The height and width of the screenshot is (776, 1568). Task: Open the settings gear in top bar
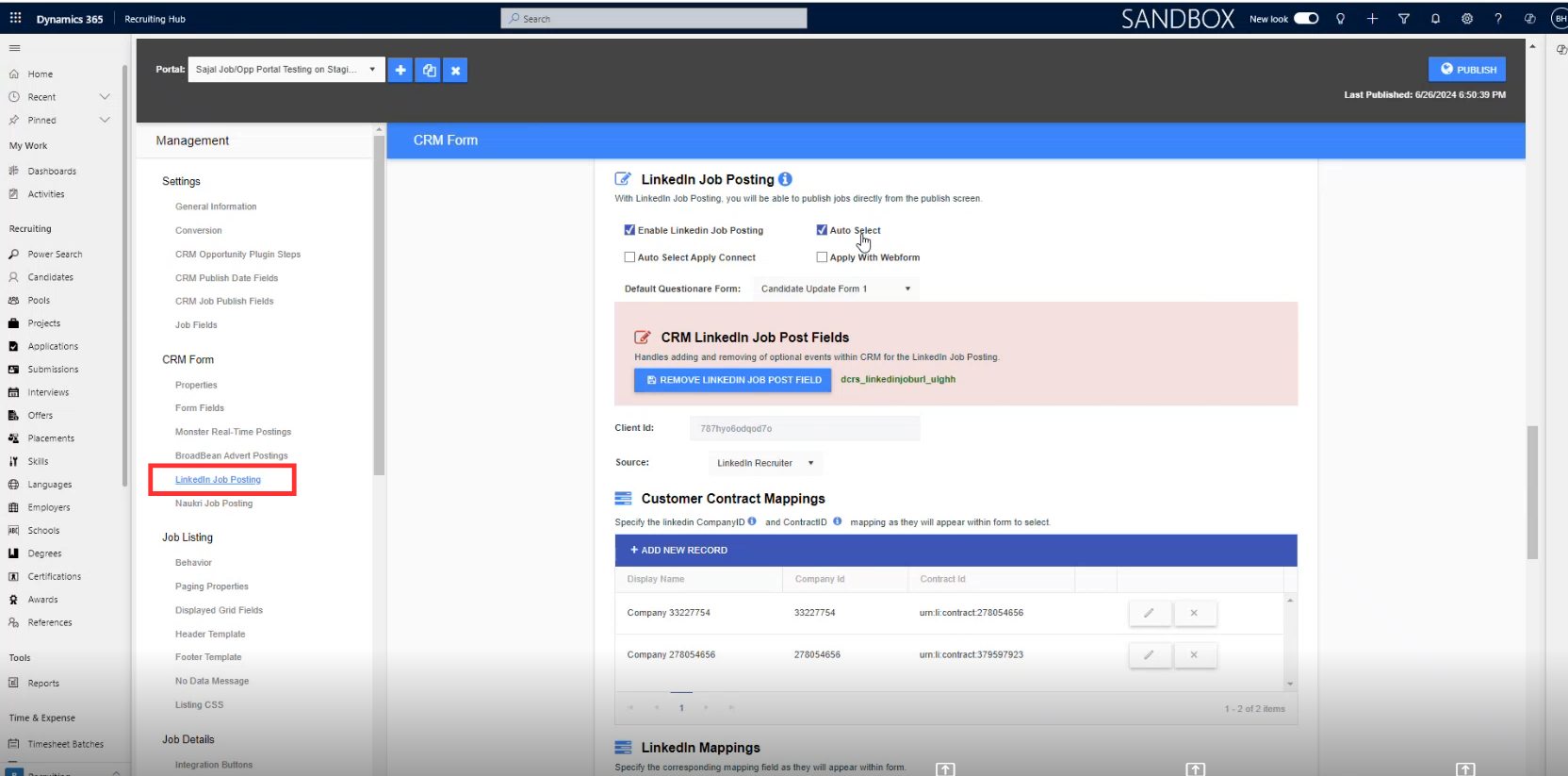click(1467, 18)
